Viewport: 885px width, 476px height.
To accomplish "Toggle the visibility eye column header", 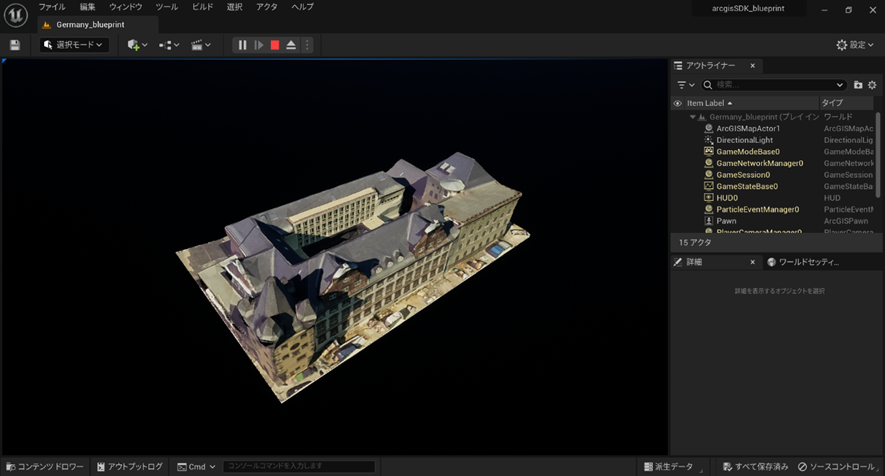I will [x=677, y=103].
